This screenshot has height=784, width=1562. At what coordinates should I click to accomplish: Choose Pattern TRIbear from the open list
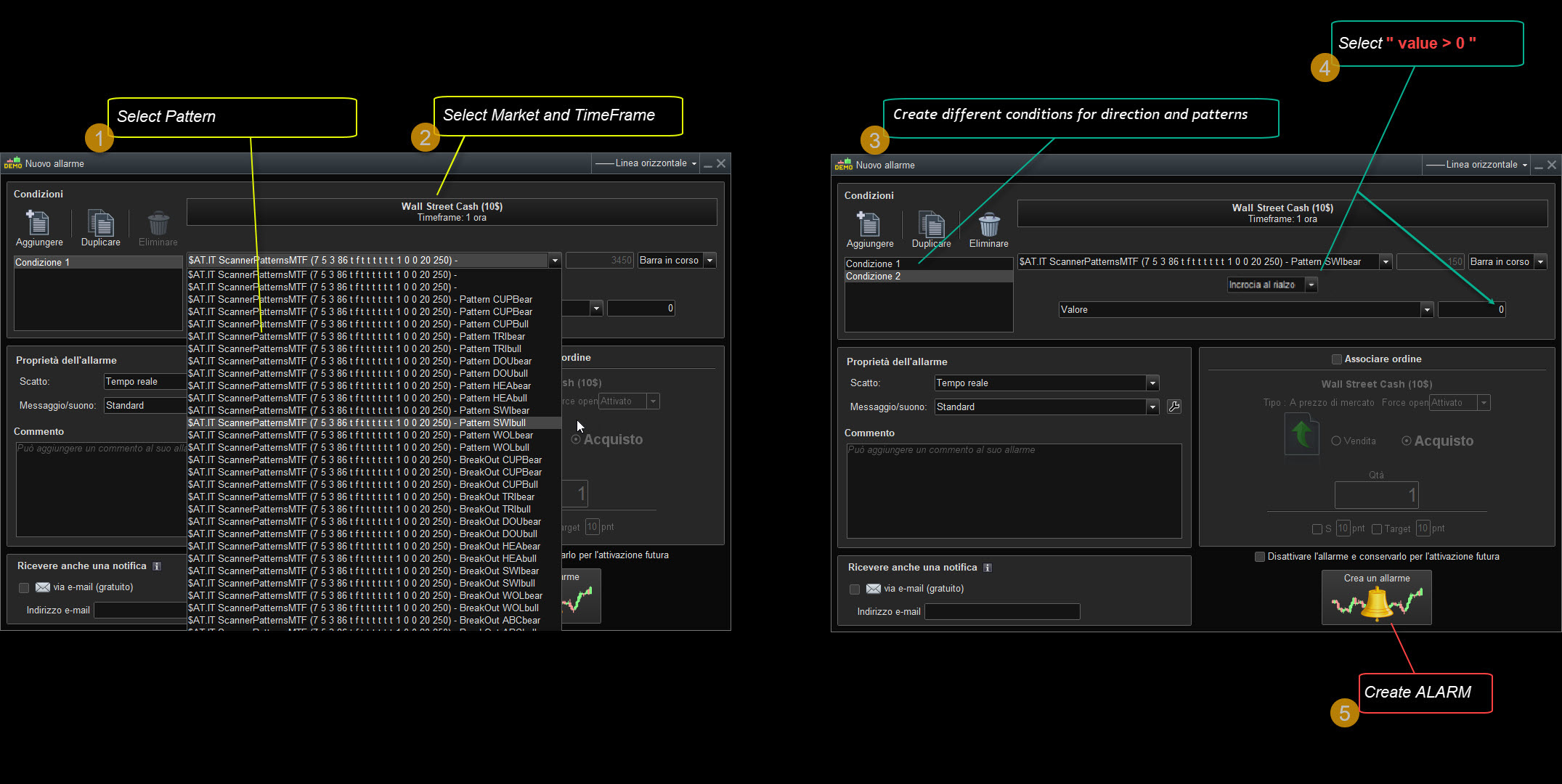point(374,337)
